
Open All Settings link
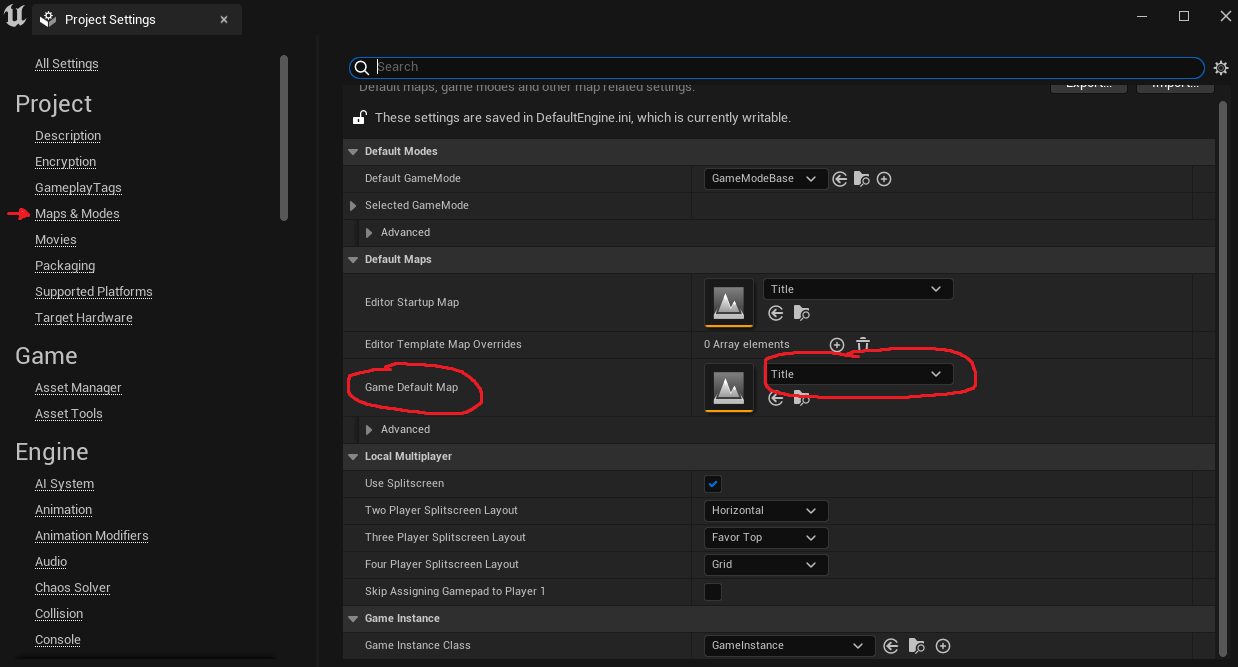click(x=67, y=64)
